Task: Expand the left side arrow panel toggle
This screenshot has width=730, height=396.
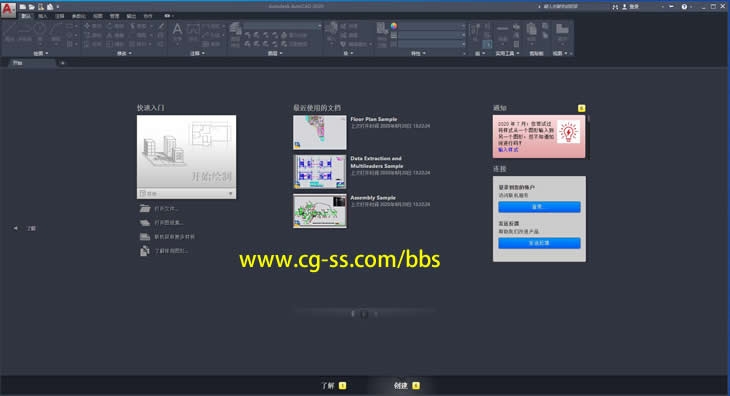Action: tap(16, 228)
